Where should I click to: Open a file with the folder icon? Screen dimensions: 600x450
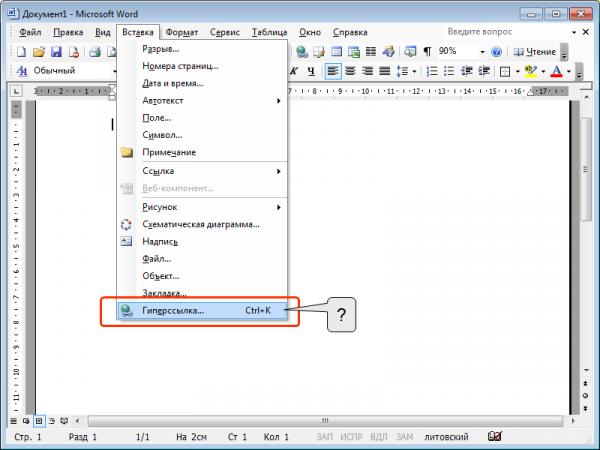(39, 52)
